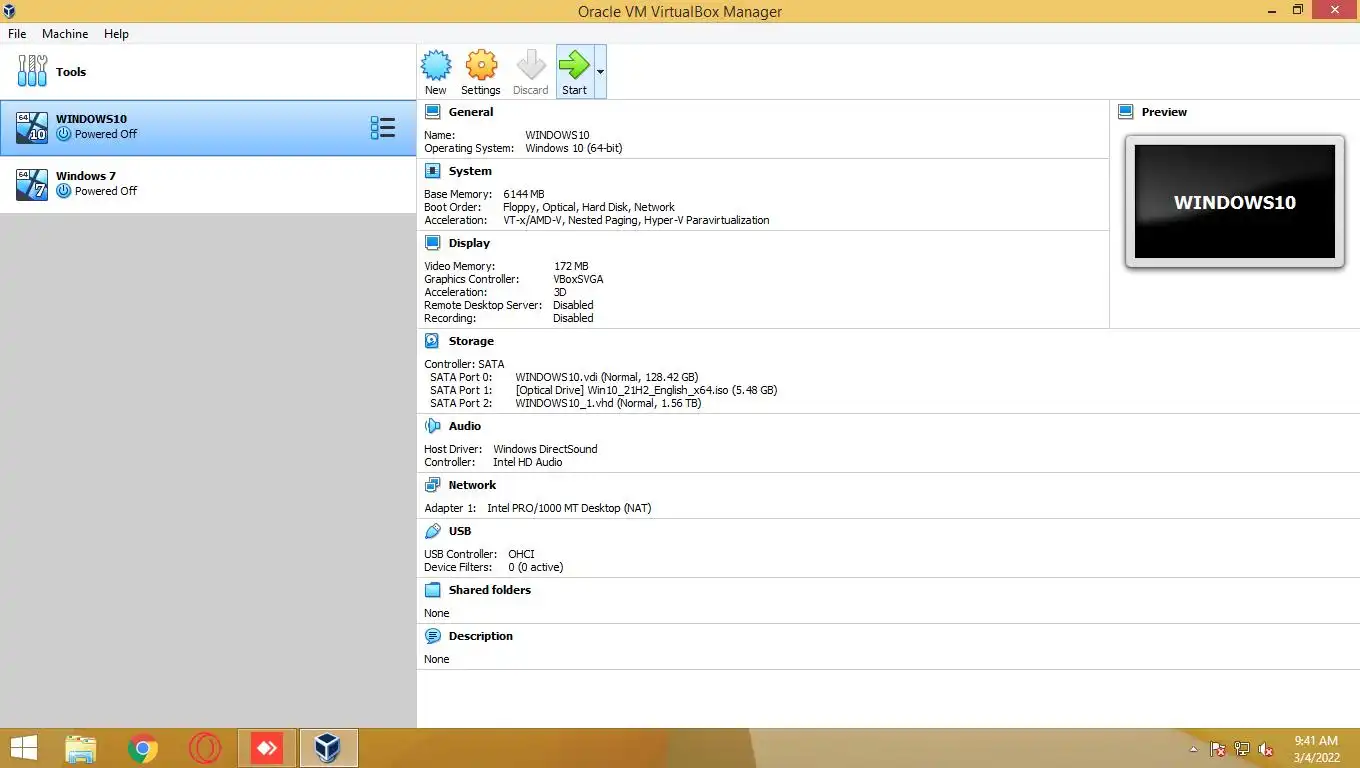Click the Preview panel header
The image size is (1360, 768).
pos(1164,112)
